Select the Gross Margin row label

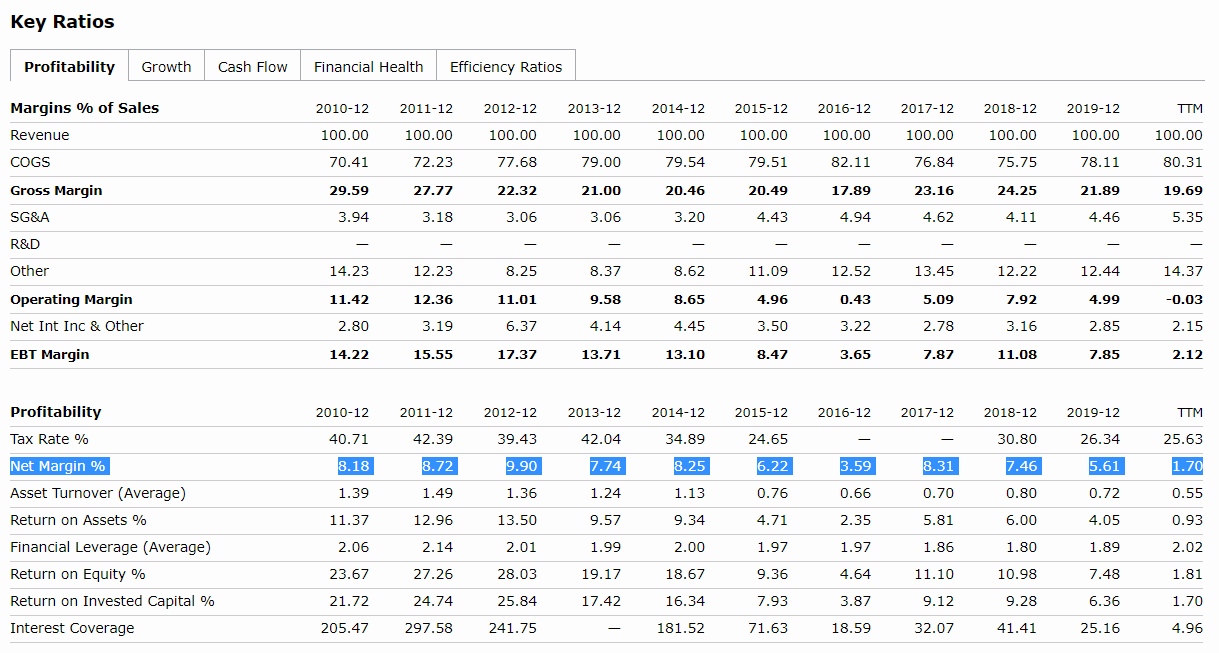(56, 190)
